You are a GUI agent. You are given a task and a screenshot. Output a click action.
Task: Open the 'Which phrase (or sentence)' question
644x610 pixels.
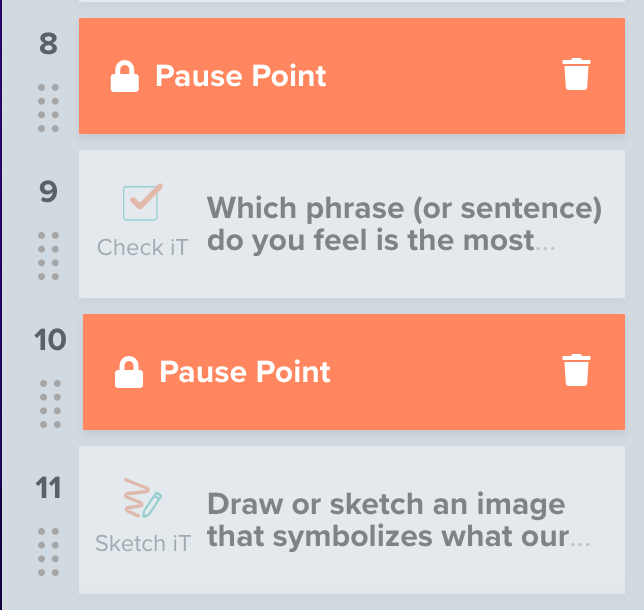tap(404, 225)
